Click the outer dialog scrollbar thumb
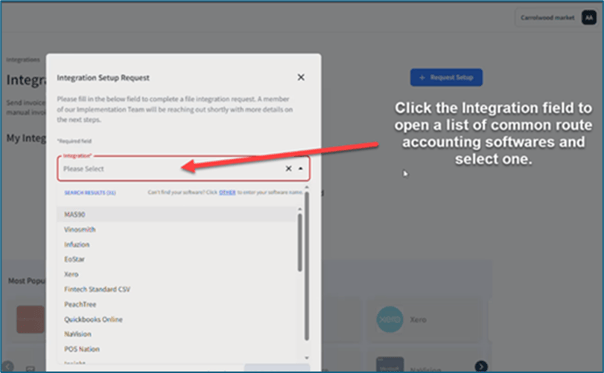The width and height of the screenshot is (604, 373). click(x=307, y=266)
